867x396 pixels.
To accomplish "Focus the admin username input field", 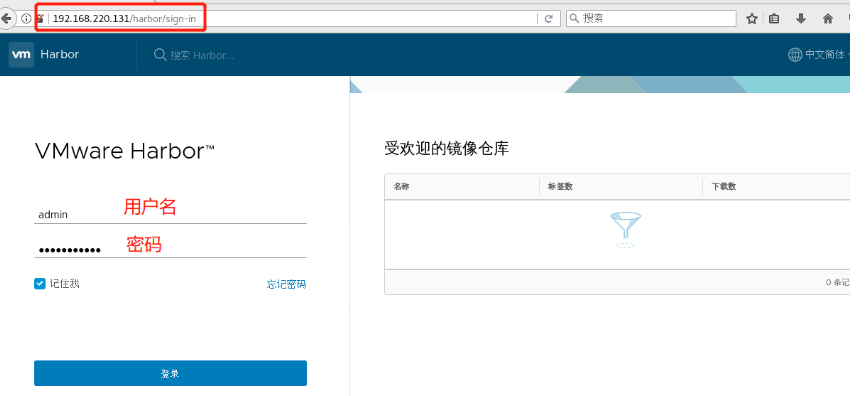I will coord(170,214).
